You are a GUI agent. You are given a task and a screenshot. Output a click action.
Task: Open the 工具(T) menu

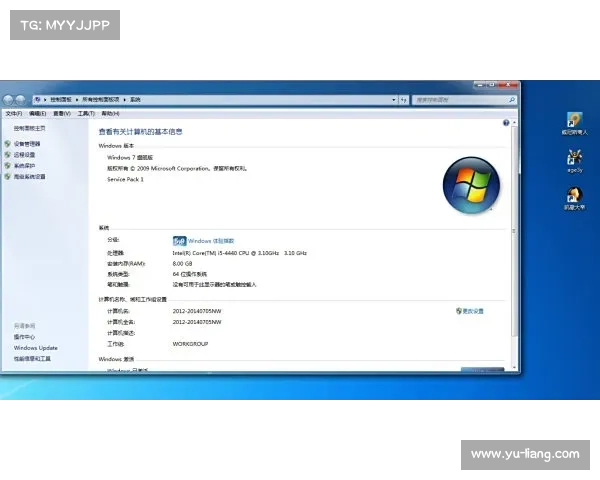point(86,114)
